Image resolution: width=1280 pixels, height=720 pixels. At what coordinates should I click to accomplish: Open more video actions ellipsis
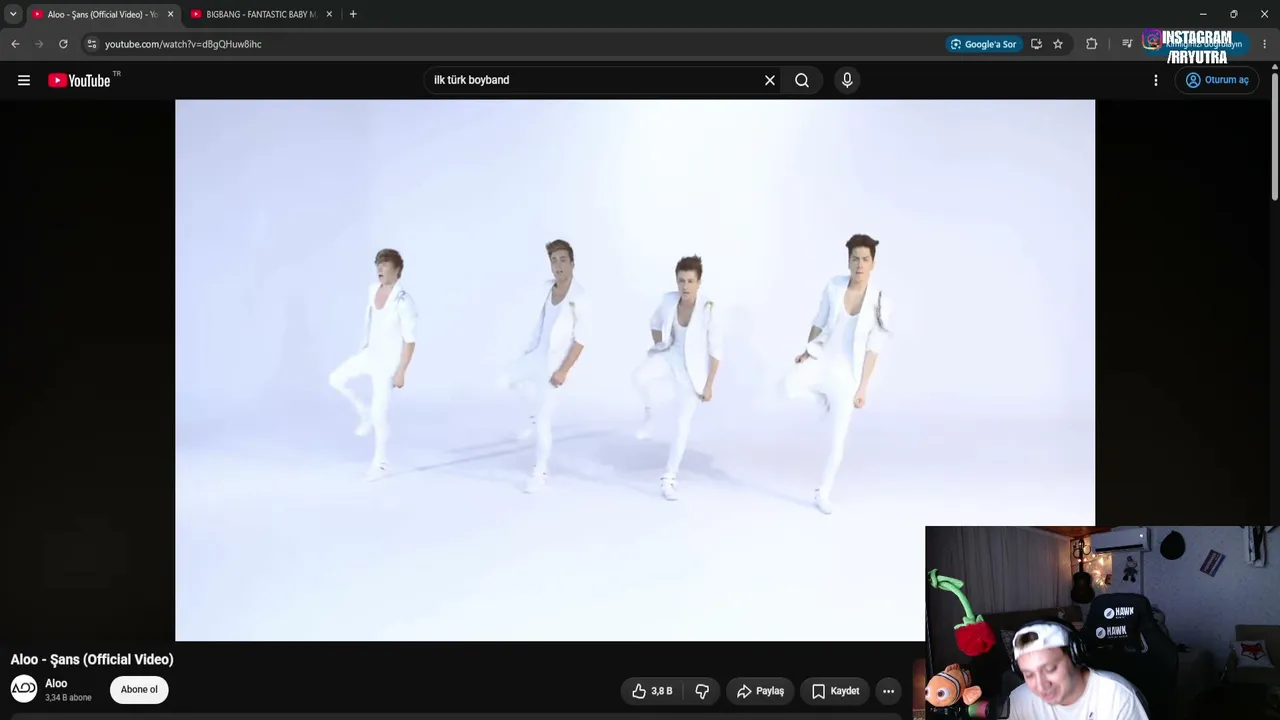[888, 691]
